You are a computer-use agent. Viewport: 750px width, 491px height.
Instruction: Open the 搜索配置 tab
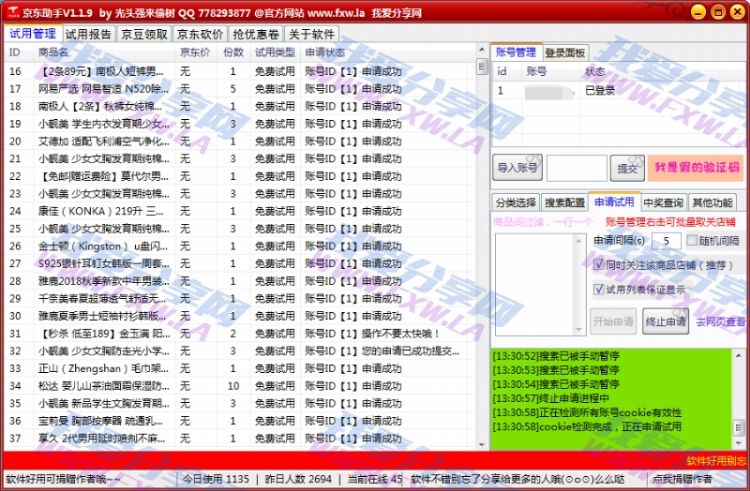tap(564, 203)
